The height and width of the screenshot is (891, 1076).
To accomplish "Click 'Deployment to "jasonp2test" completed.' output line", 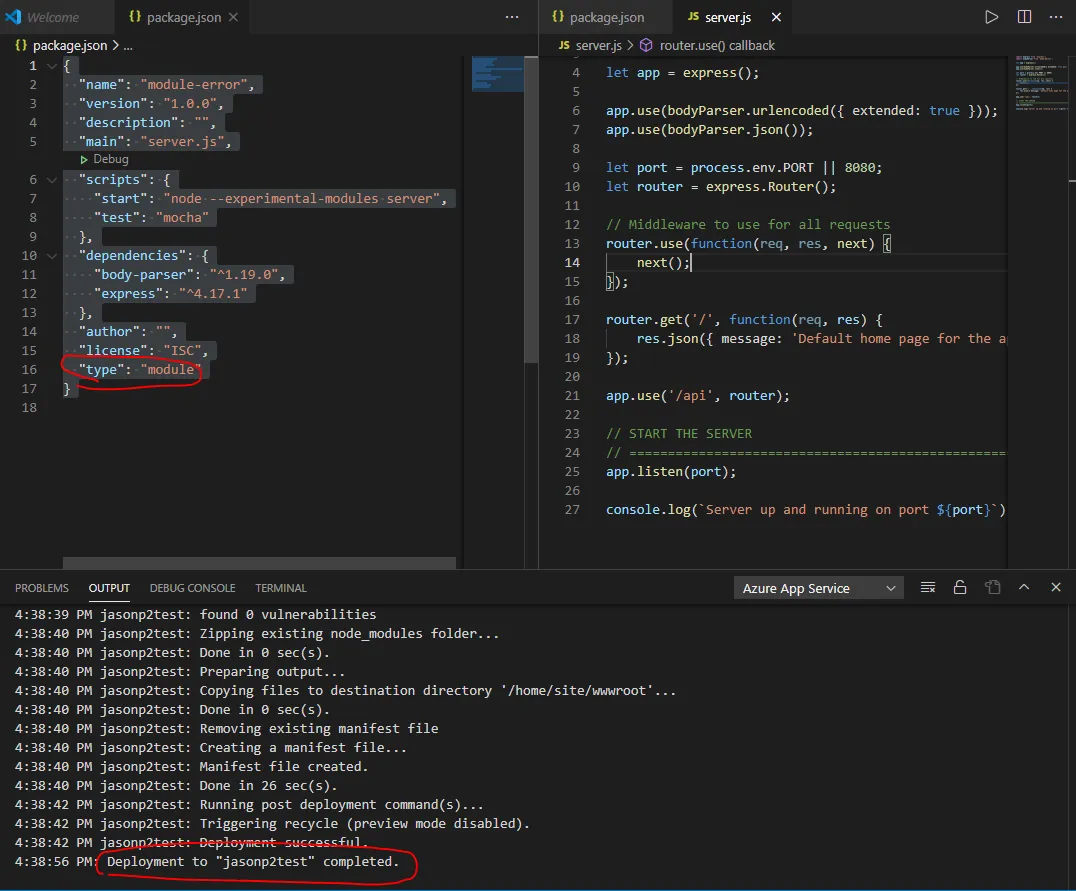I will (x=253, y=861).
